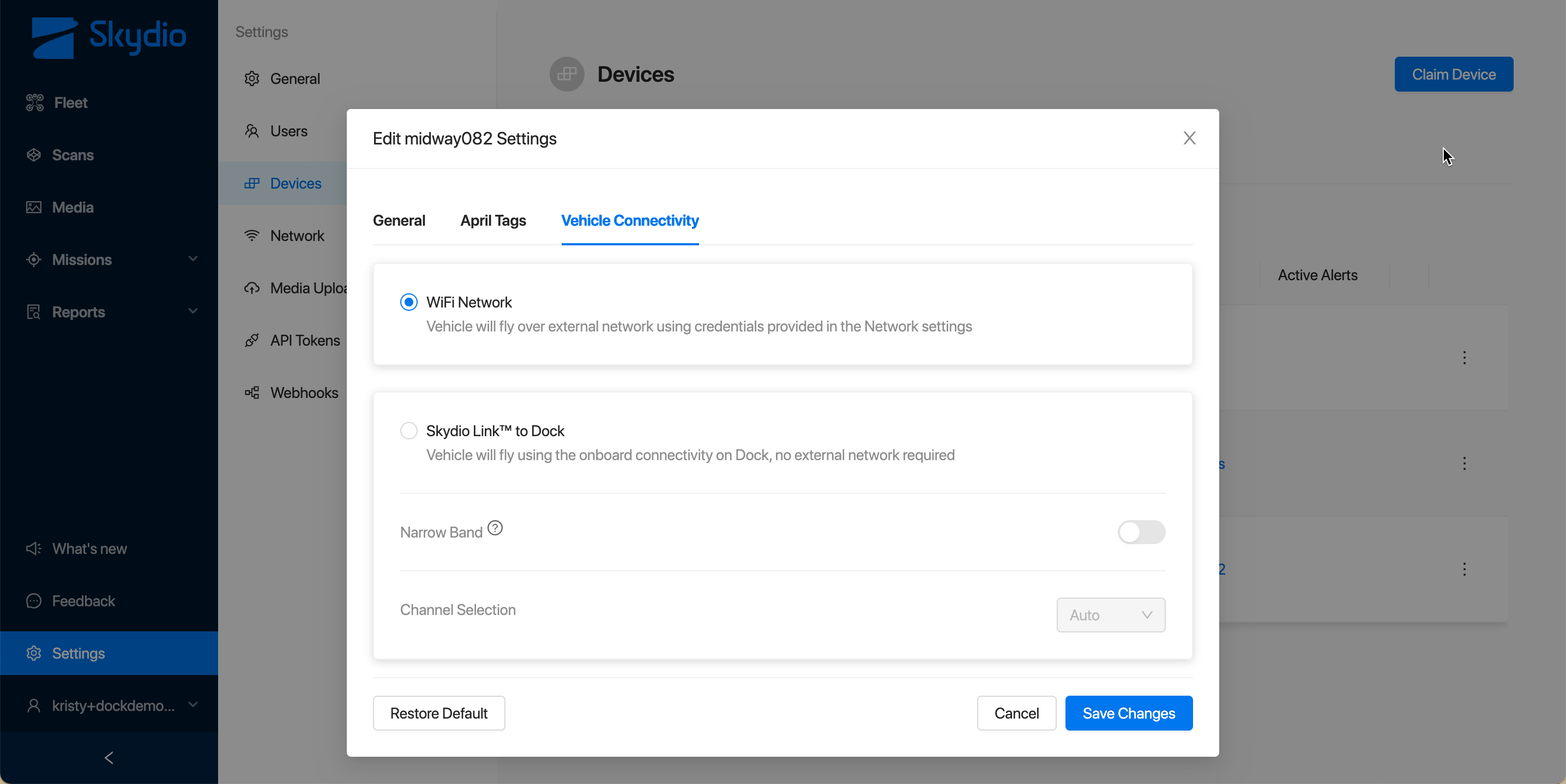Click the Save Changes button

[x=1129, y=713]
